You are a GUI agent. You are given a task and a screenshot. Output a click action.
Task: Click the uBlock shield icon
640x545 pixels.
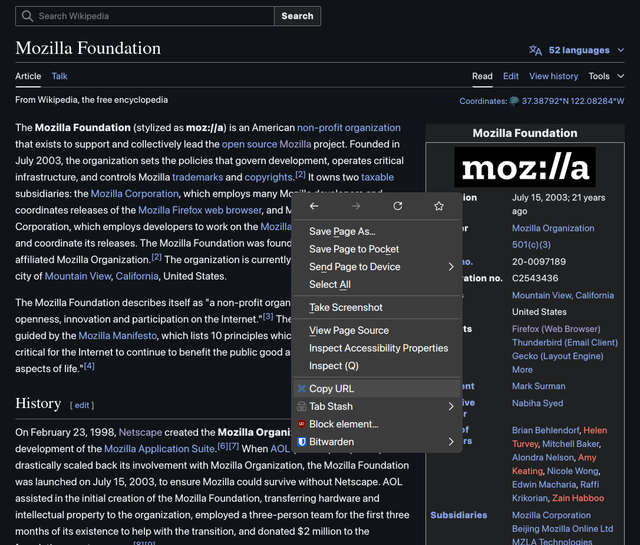[x=302, y=424]
